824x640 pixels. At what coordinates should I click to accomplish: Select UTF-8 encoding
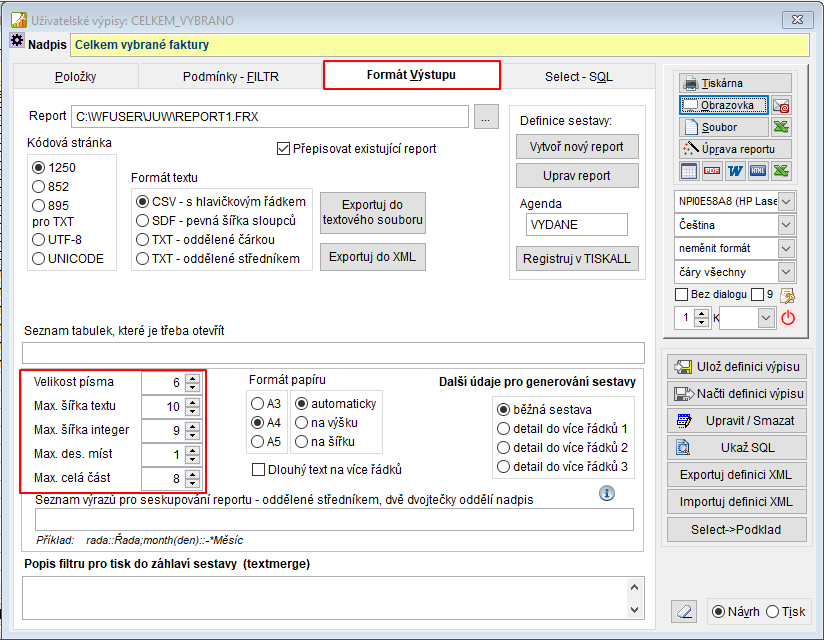coord(38,240)
